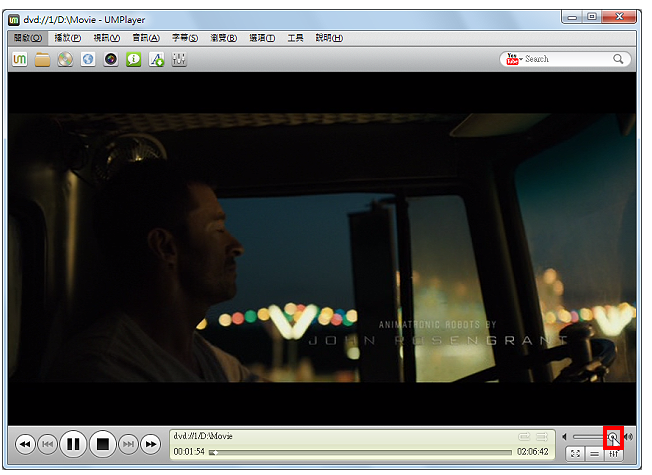Skip to previous chapter button

coord(47,444)
